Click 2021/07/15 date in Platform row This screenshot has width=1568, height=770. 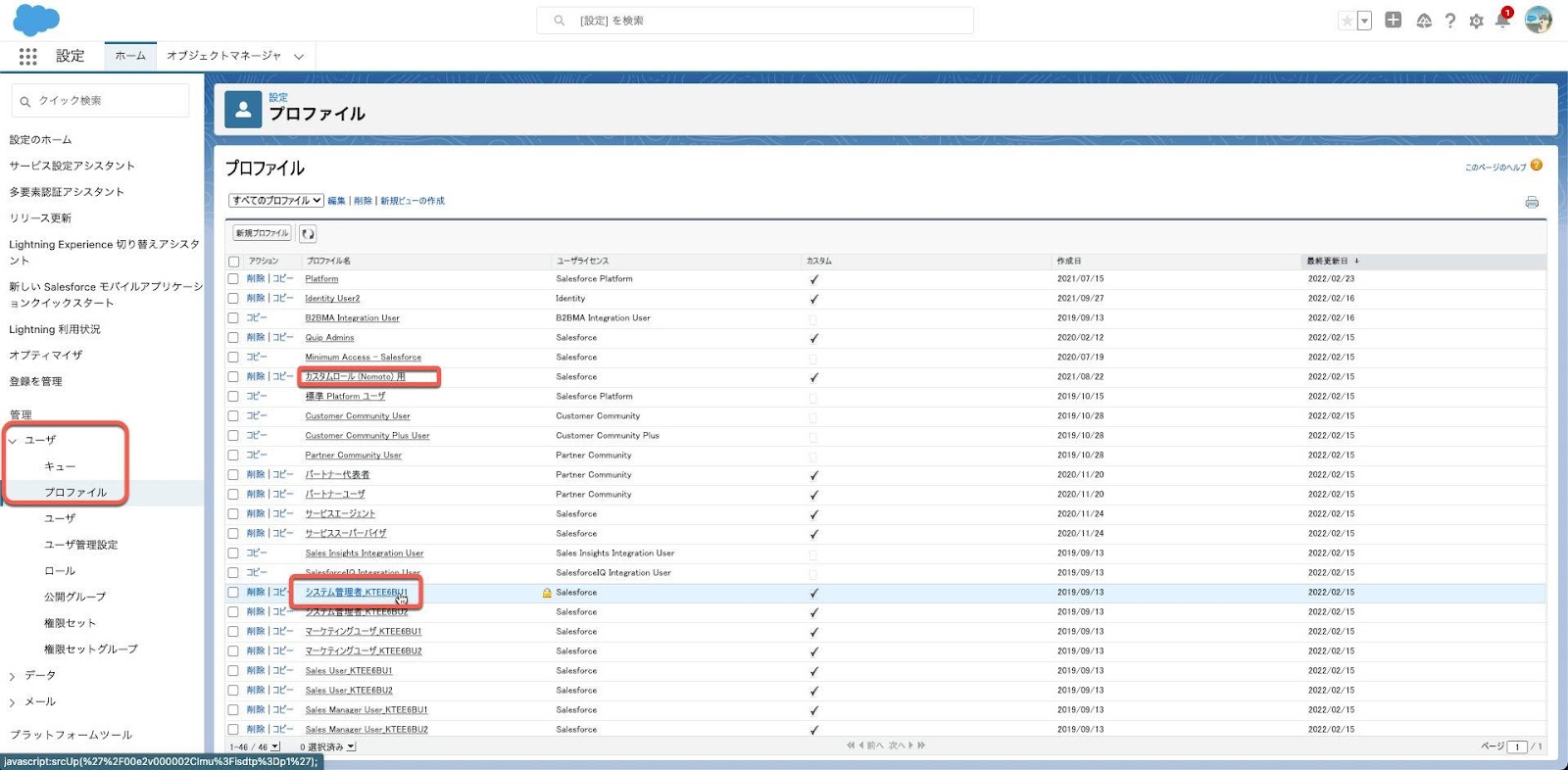tap(1080, 279)
